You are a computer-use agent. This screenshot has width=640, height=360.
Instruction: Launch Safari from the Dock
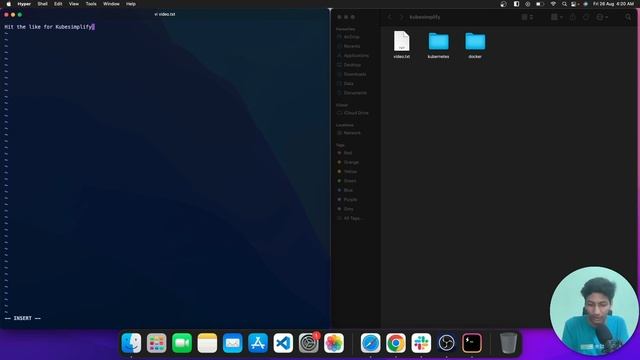[371, 343]
